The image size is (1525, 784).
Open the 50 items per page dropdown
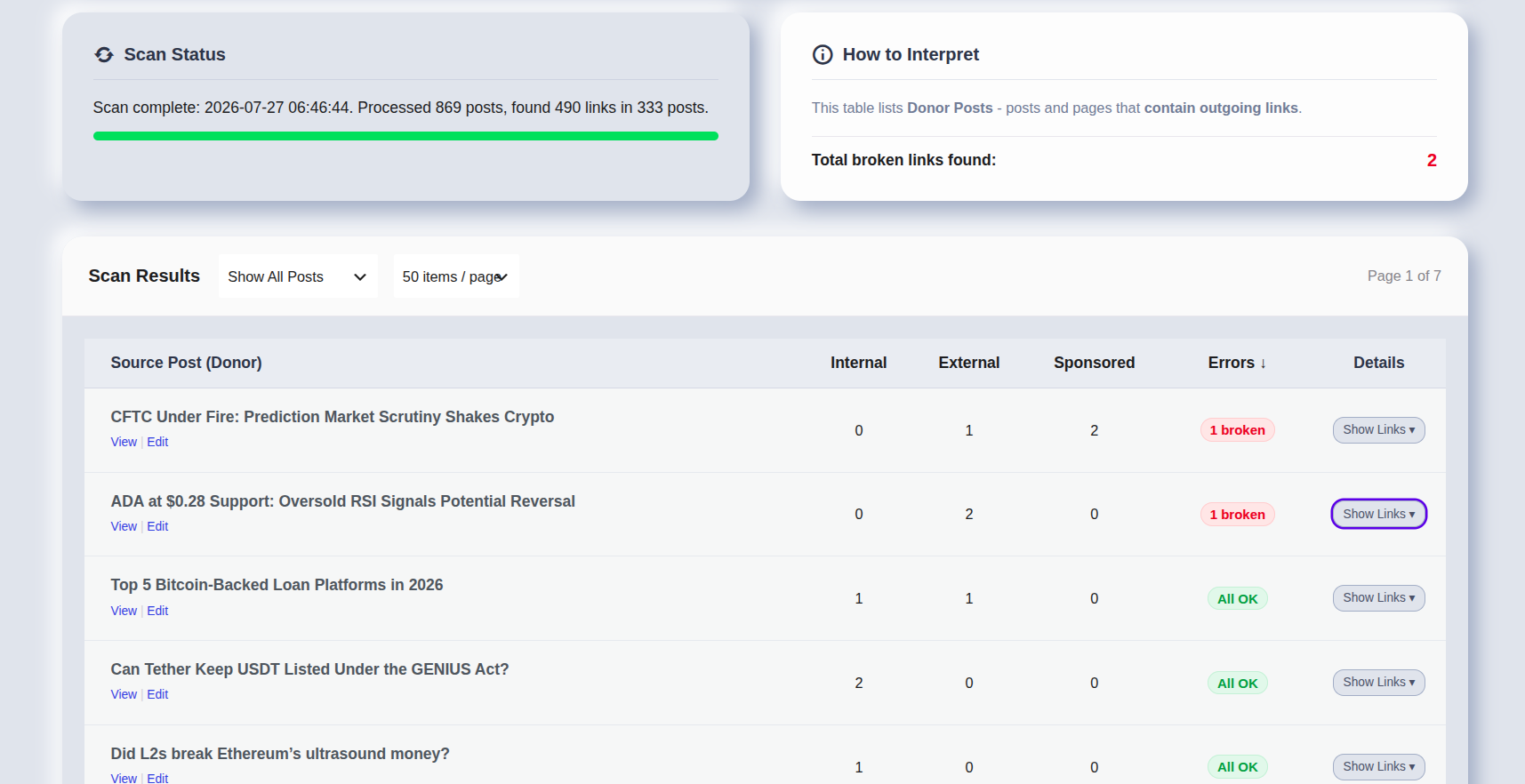456,276
